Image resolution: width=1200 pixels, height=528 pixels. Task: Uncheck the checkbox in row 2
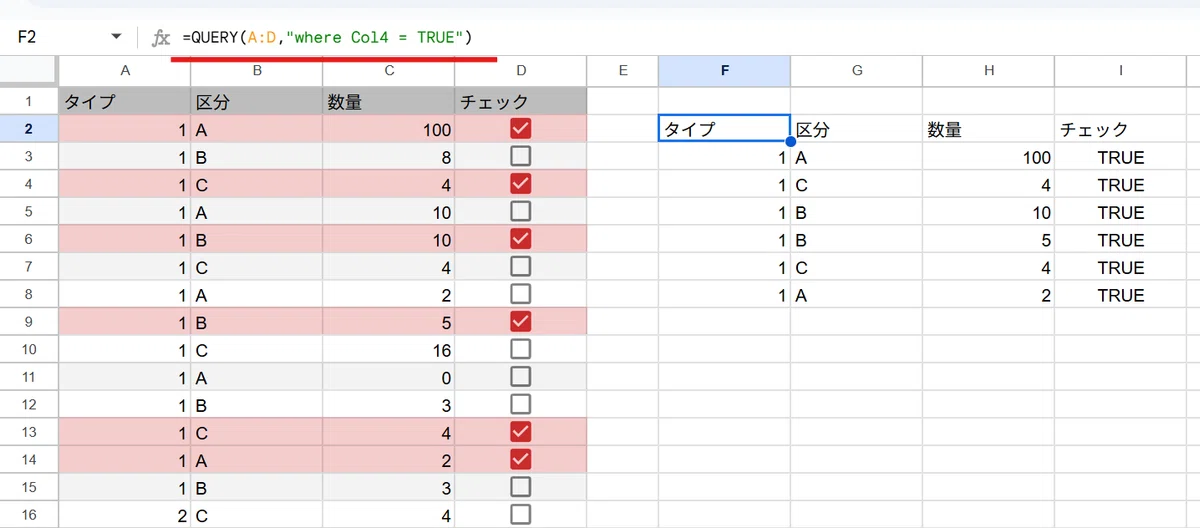(x=520, y=128)
